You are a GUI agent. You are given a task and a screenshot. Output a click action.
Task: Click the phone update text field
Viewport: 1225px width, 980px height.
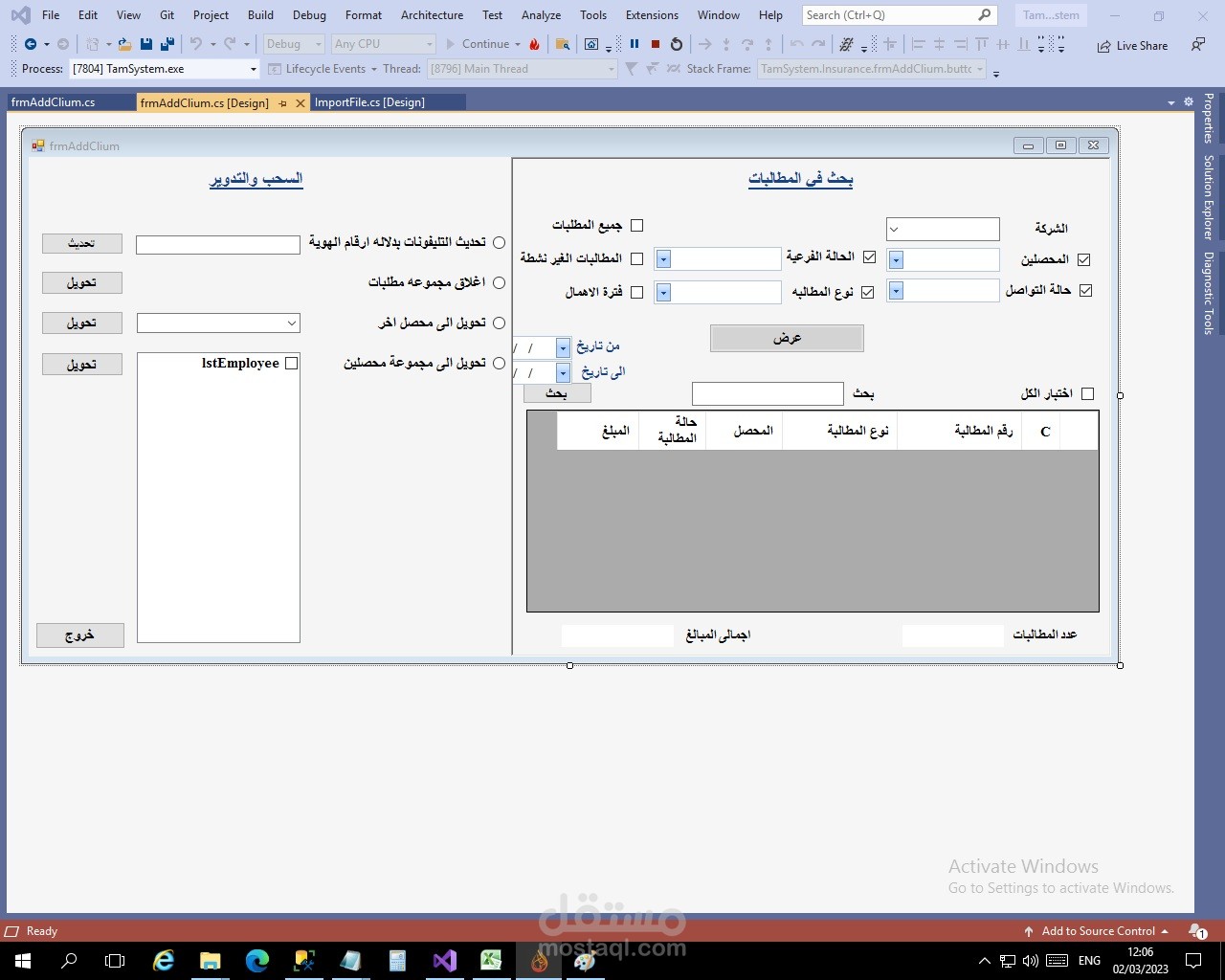coord(218,245)
